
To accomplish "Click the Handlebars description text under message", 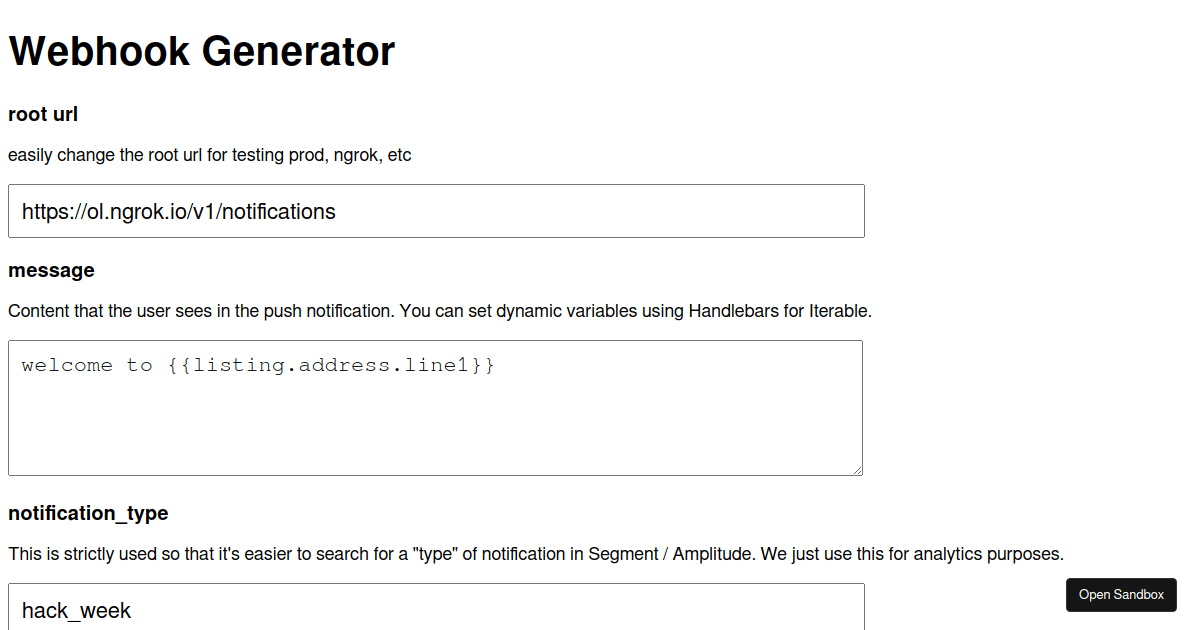I will click(x=440, y=311).
